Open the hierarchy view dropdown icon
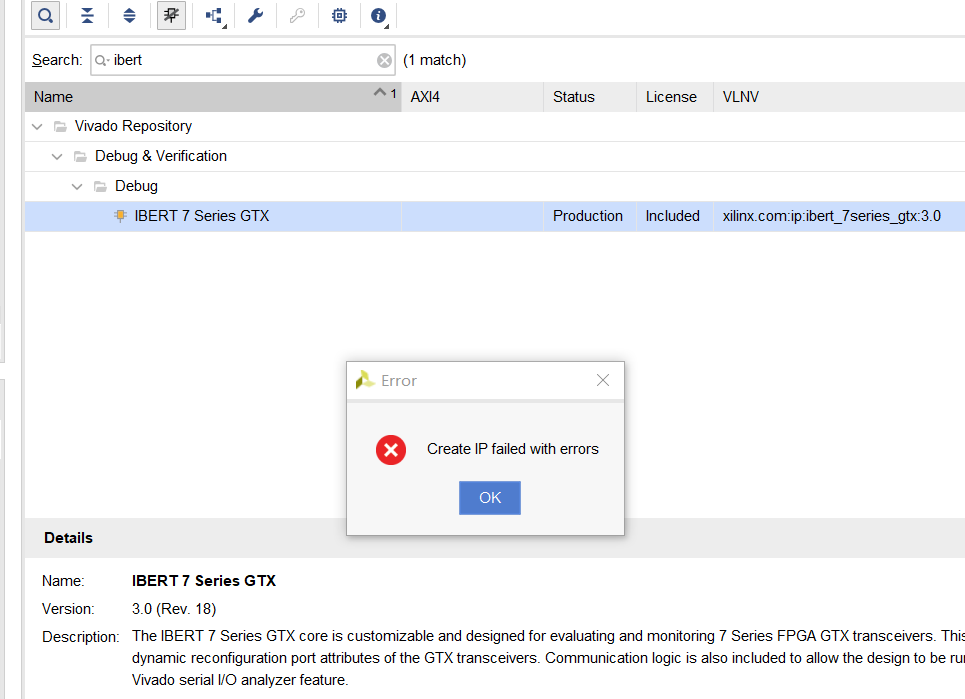Image resolution: width=965 pixels, height=699 pixels. [215, 16]
